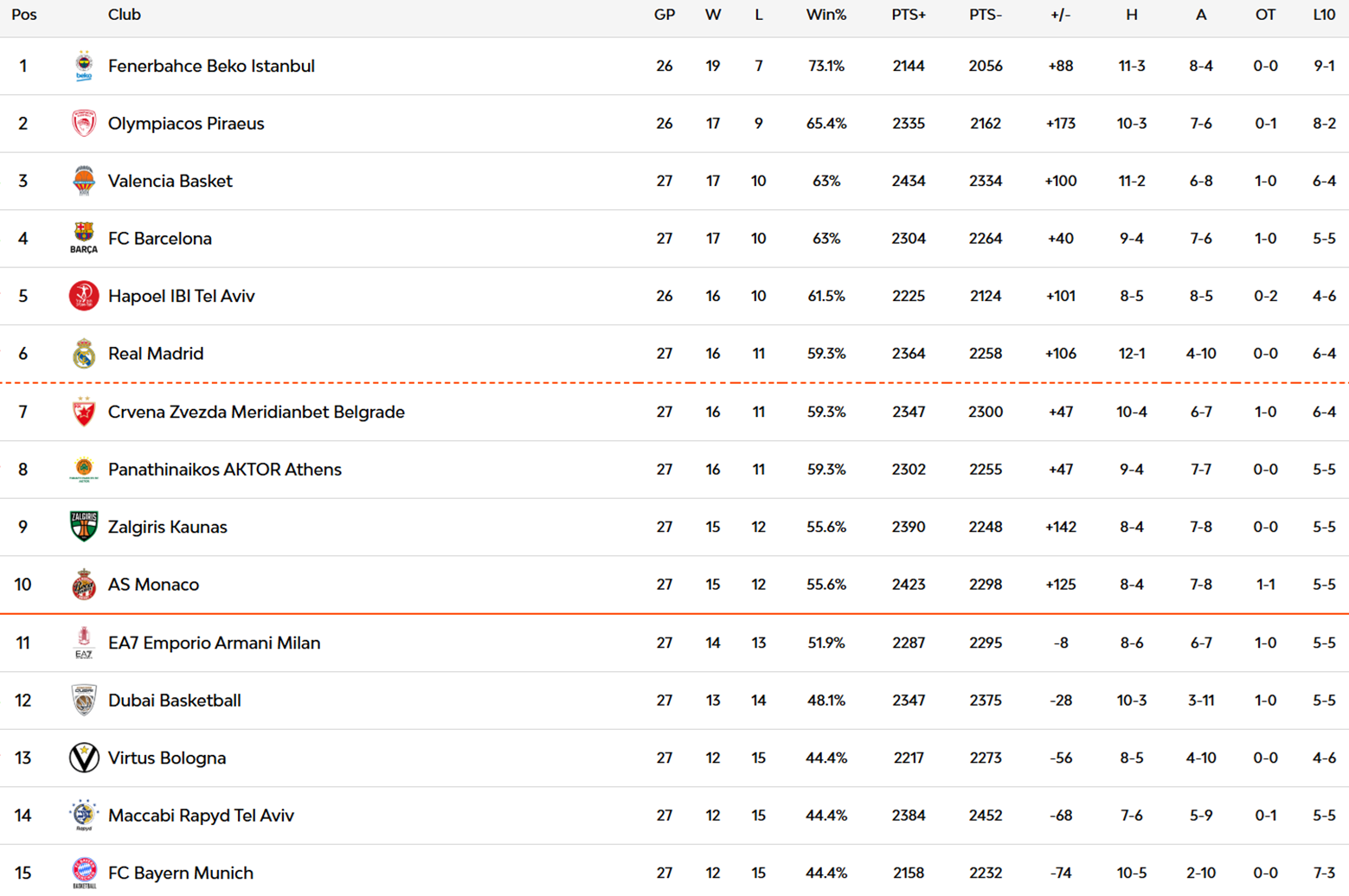Click the FC Bayern Munich logo
1349x896 pixels.
coord(84,872)
